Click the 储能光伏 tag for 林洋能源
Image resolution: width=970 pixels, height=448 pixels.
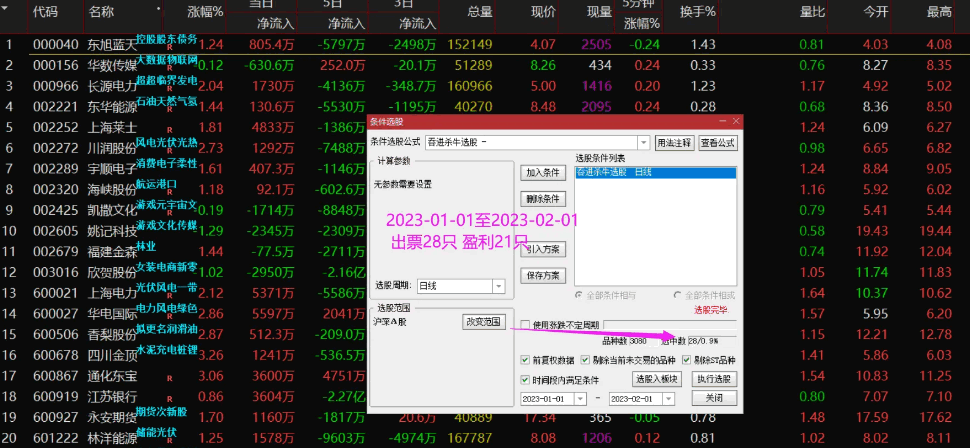157,431
